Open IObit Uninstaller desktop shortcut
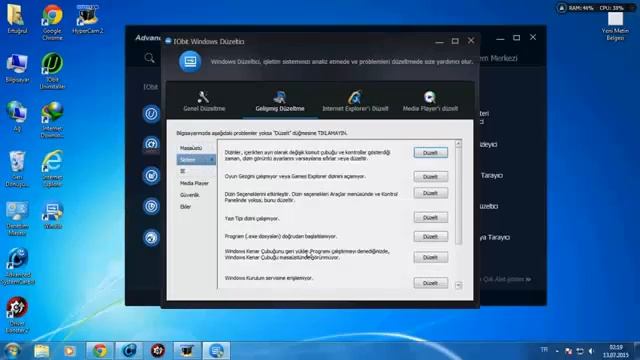 click(x=52, y=71)
